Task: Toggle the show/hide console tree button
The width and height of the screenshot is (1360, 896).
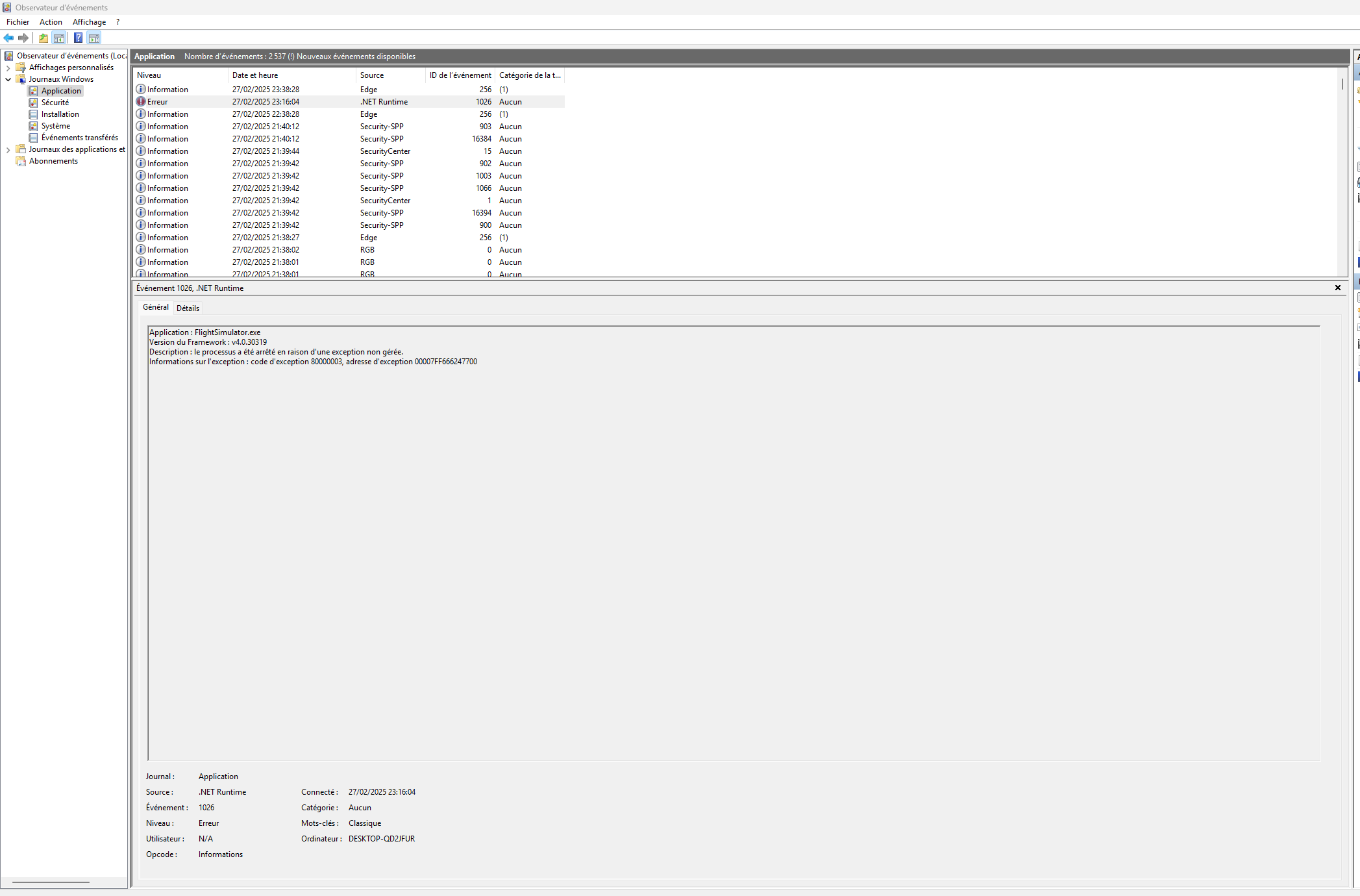Action: 59,38
